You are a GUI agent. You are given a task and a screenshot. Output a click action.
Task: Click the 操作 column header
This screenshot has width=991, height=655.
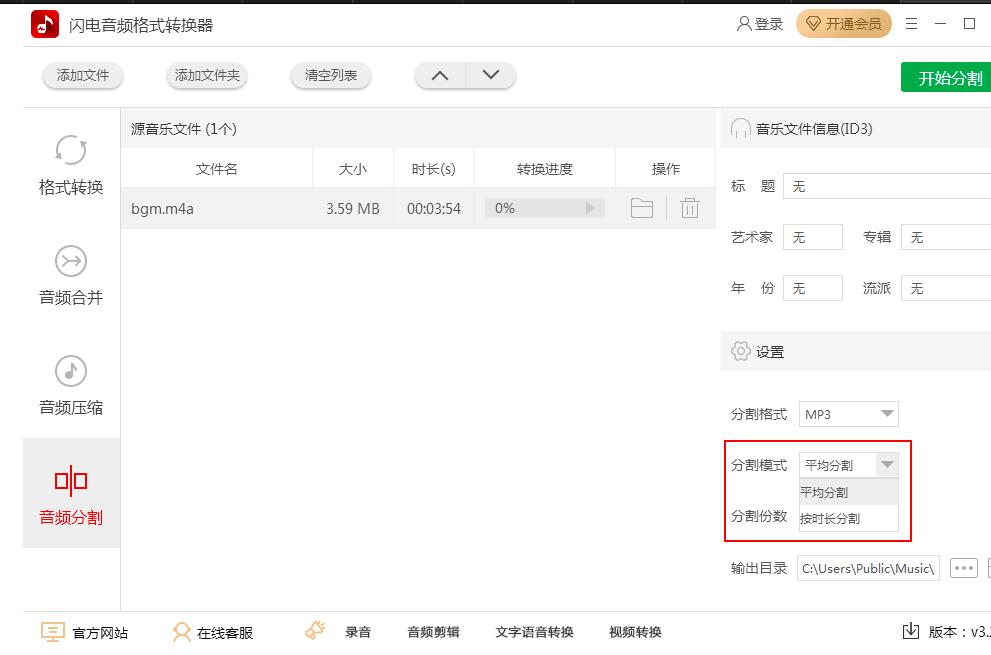pos(666,169)
